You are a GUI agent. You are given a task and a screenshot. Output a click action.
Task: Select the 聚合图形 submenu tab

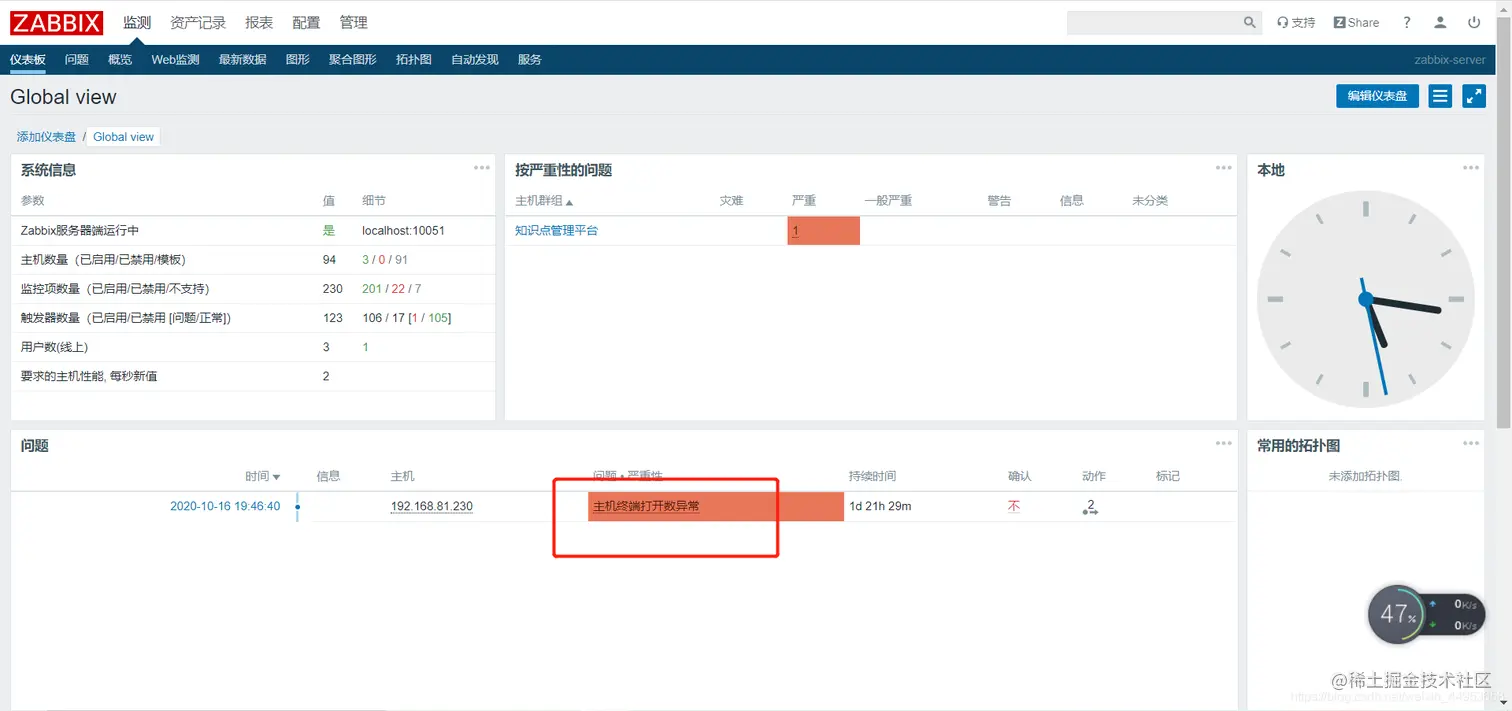(x=353, y=60)
